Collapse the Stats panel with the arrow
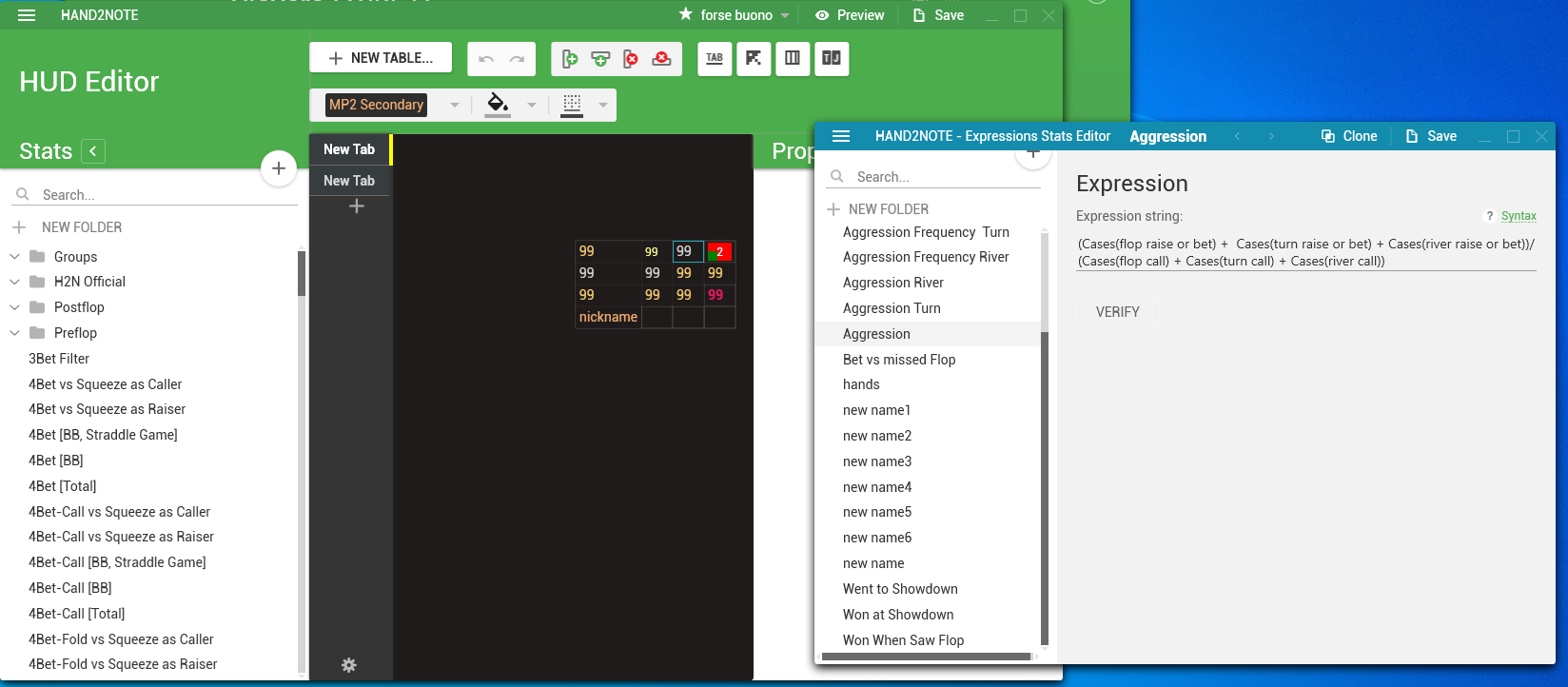The width and height of the screenshot is (1568, 687). coord(93,151)
